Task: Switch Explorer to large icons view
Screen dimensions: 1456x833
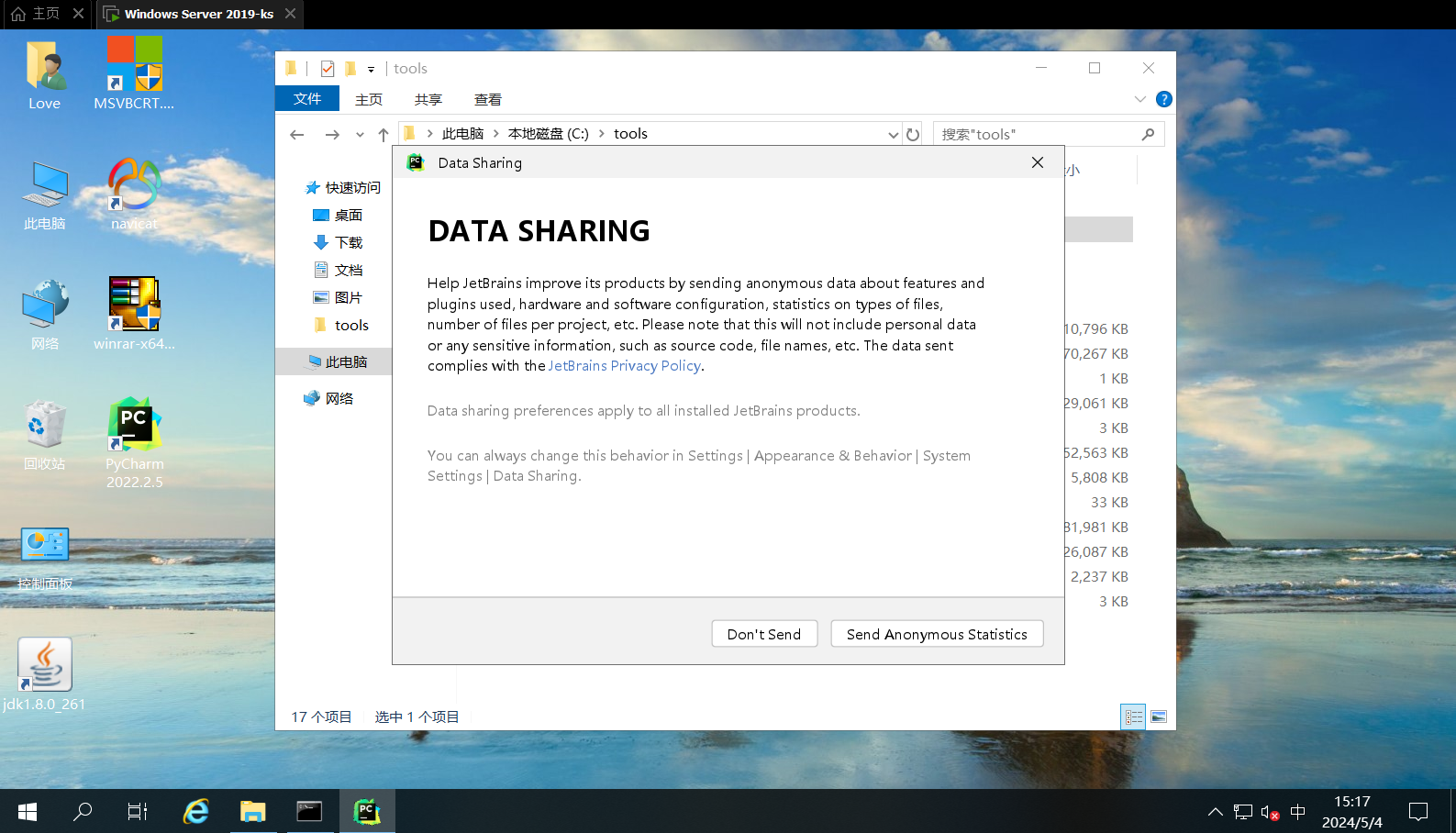Action: (x=1159, y=716)
